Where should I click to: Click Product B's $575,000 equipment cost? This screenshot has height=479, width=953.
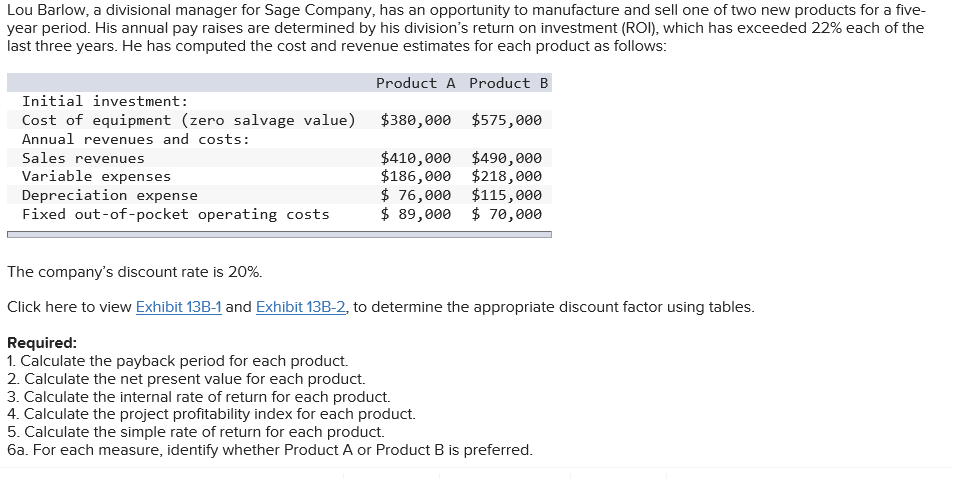tap(506, 121)
